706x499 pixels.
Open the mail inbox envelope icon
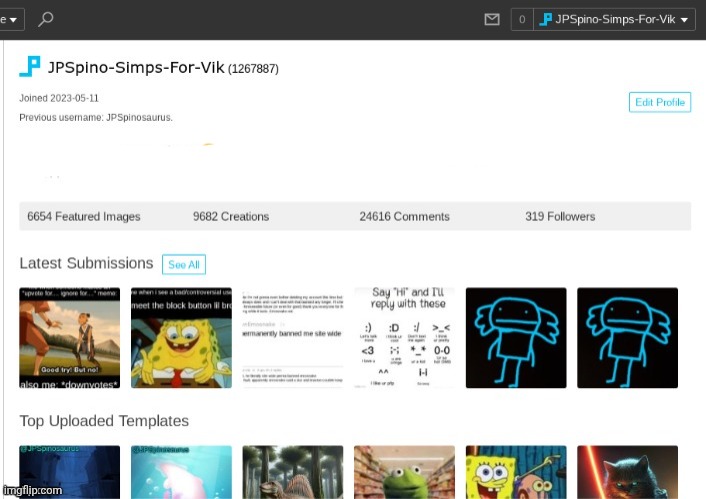[492, 19]
